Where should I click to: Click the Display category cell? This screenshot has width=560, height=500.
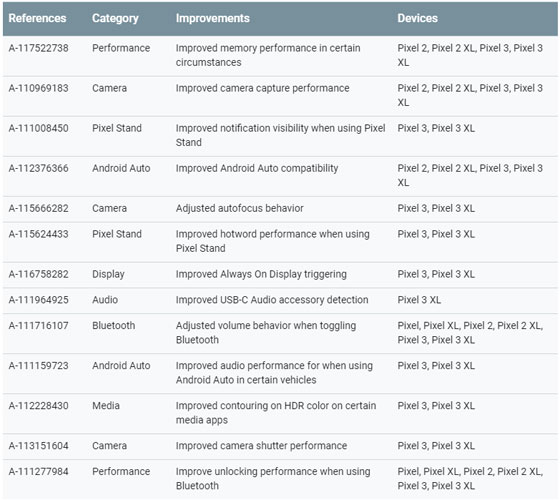click(108, 274)
